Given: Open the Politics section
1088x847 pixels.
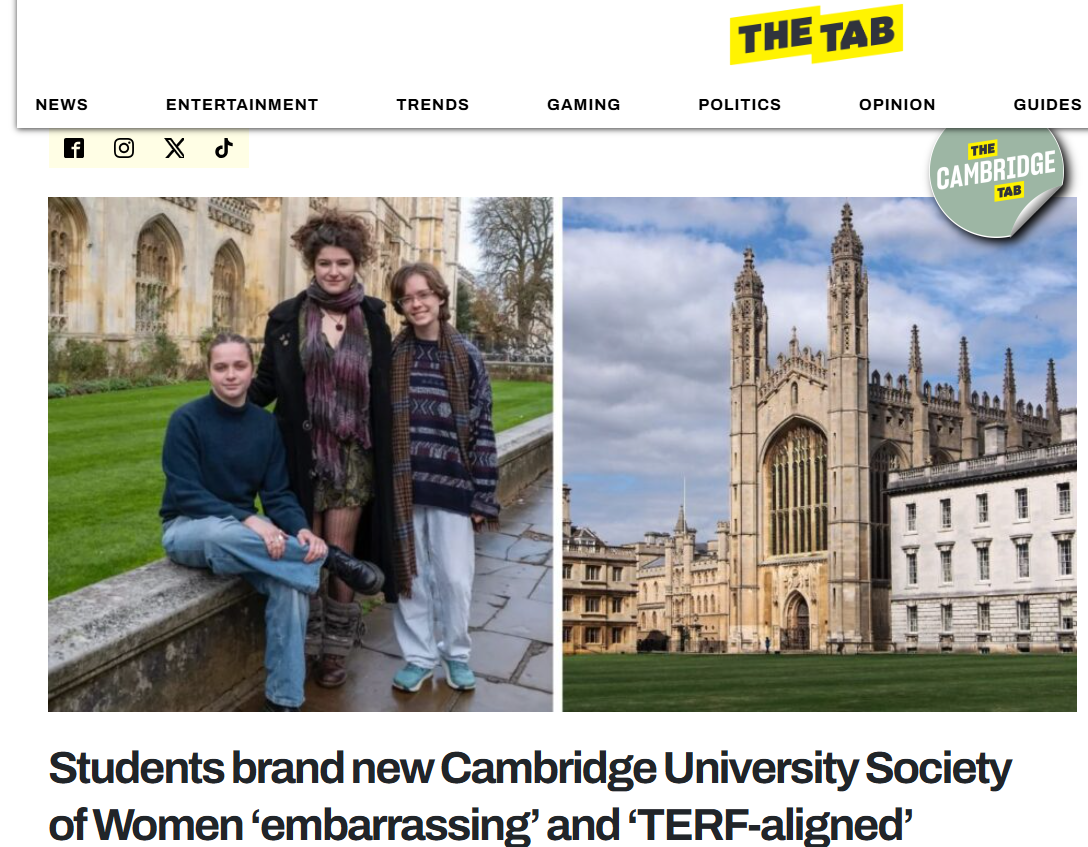Looking at the screenshot, I should point(740,104).
